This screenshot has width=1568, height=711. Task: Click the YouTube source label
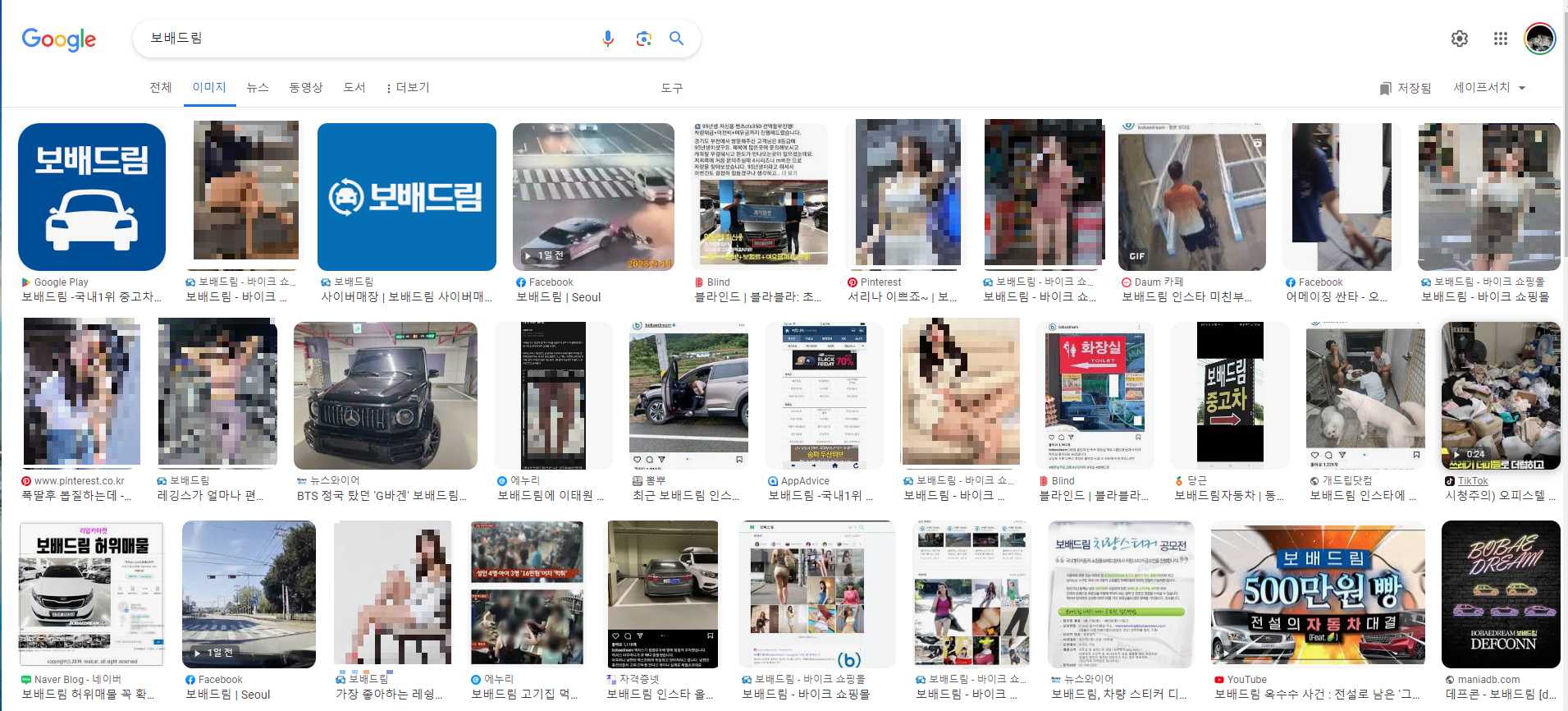tap(1247, 680)
